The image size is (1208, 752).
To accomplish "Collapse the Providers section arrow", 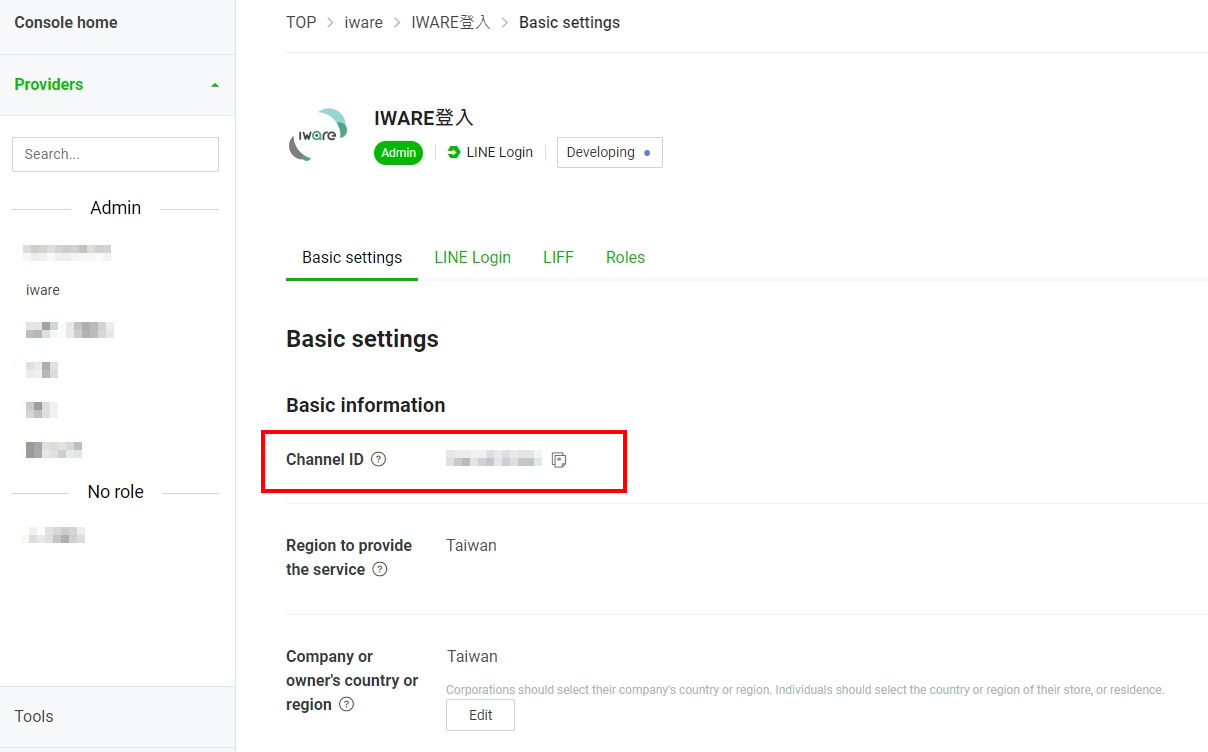I will click(215, 85).
